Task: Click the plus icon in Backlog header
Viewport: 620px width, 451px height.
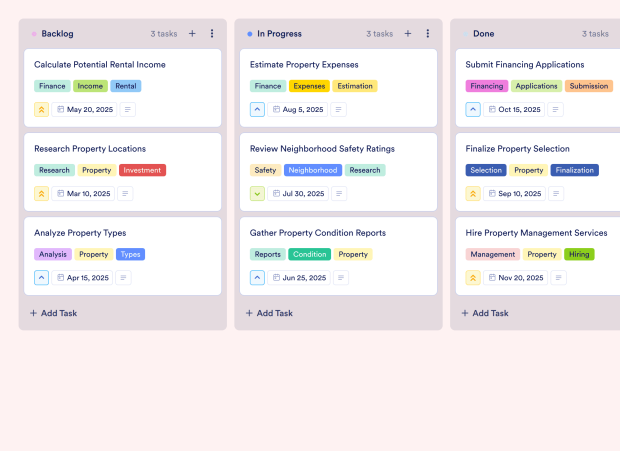Action: point(192,33)
